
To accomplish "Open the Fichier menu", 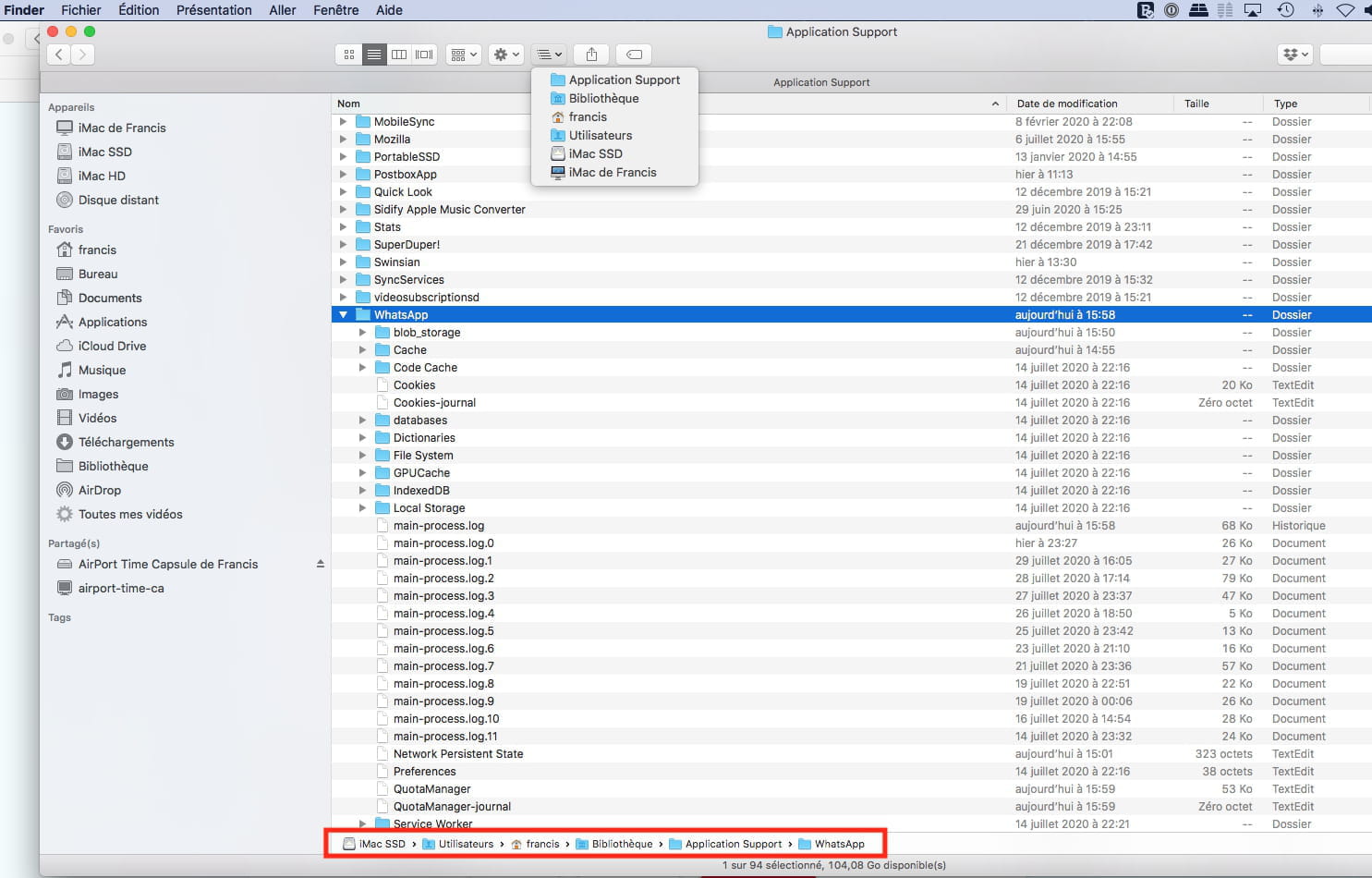I will pyautogui.click(x=81, y=10).
